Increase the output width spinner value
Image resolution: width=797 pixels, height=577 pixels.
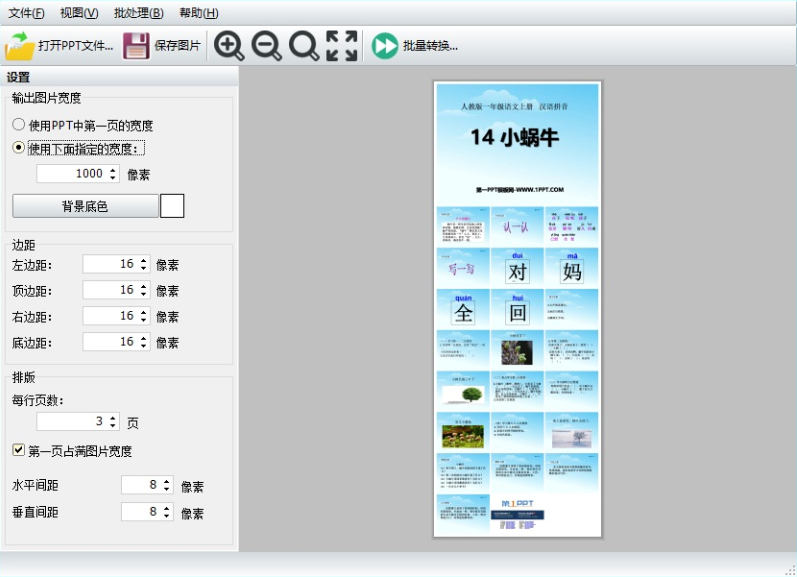[x=113, y=170]
